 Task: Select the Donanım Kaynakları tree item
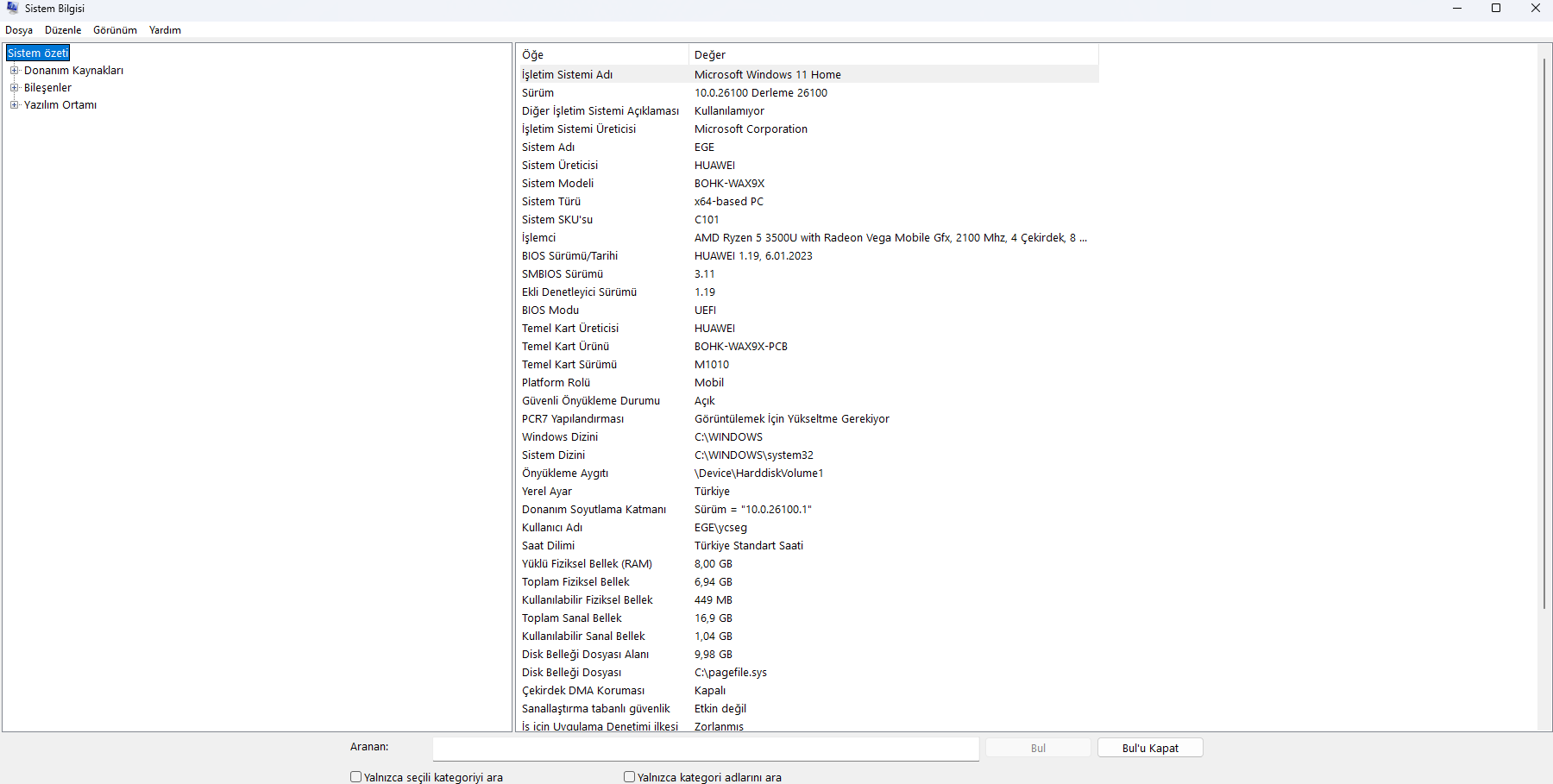coord(73,71)
